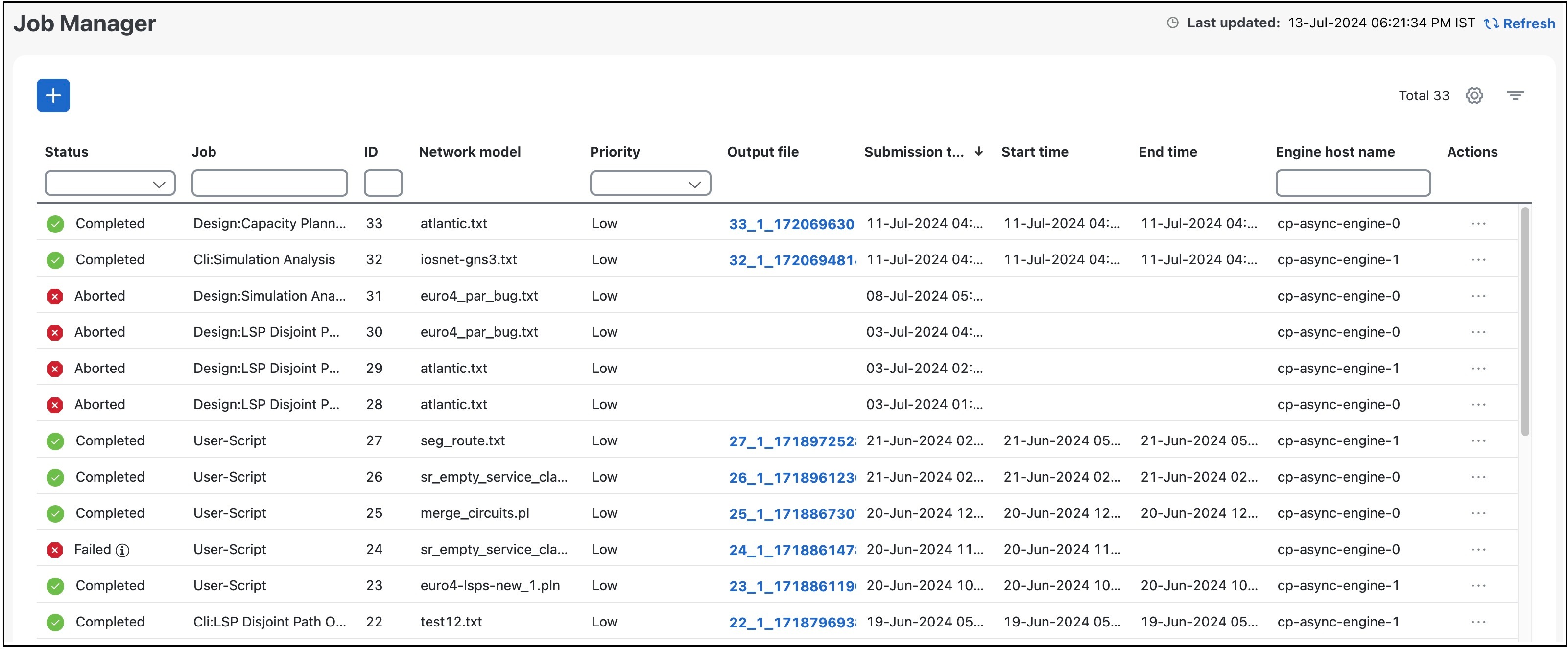
Task: Open output file link 33_1_172069630
Action: 791,225
